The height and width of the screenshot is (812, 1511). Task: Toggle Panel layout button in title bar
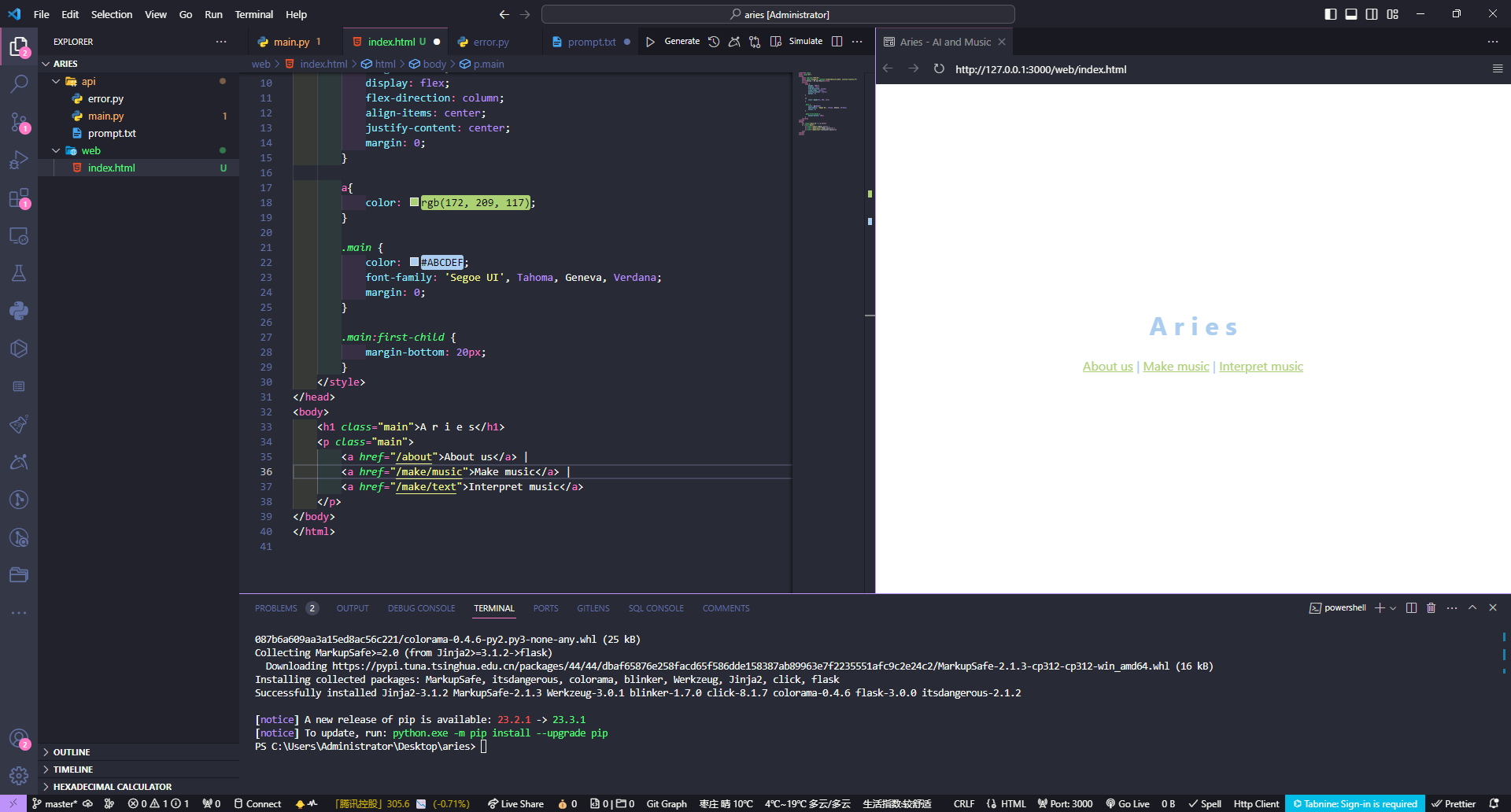[1351, 14]
